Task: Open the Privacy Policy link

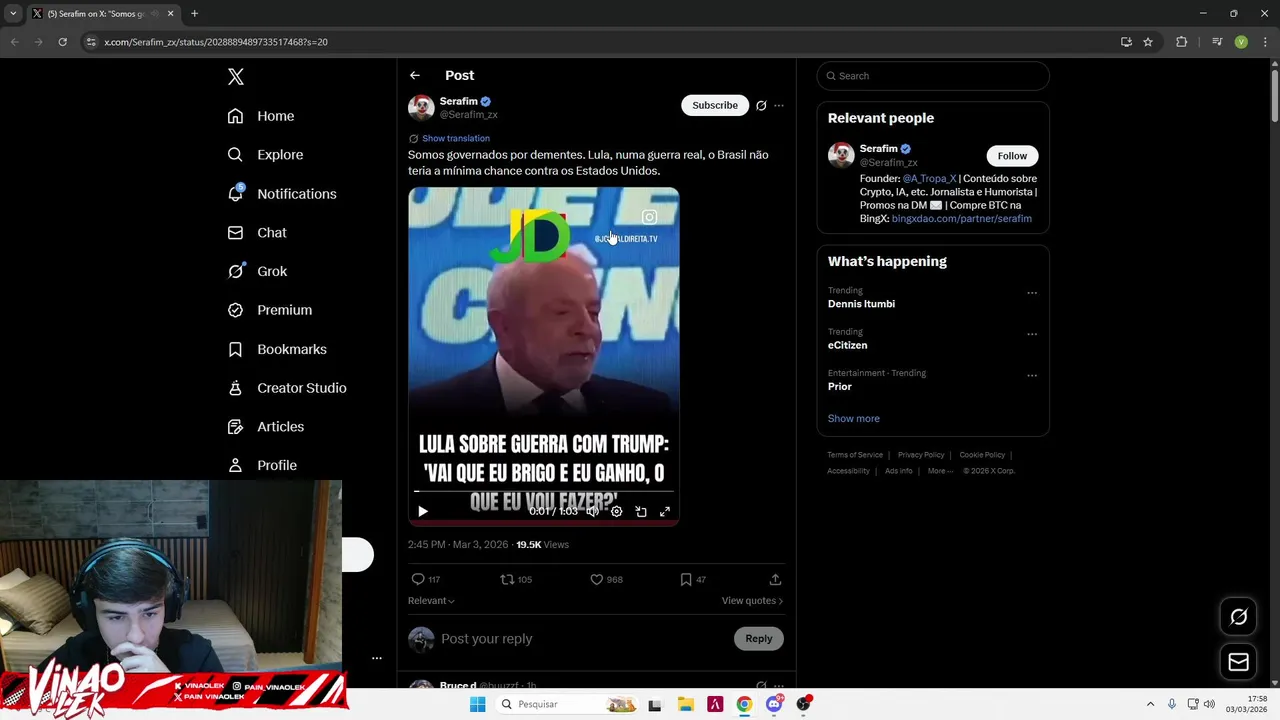Action: [921, 455]
